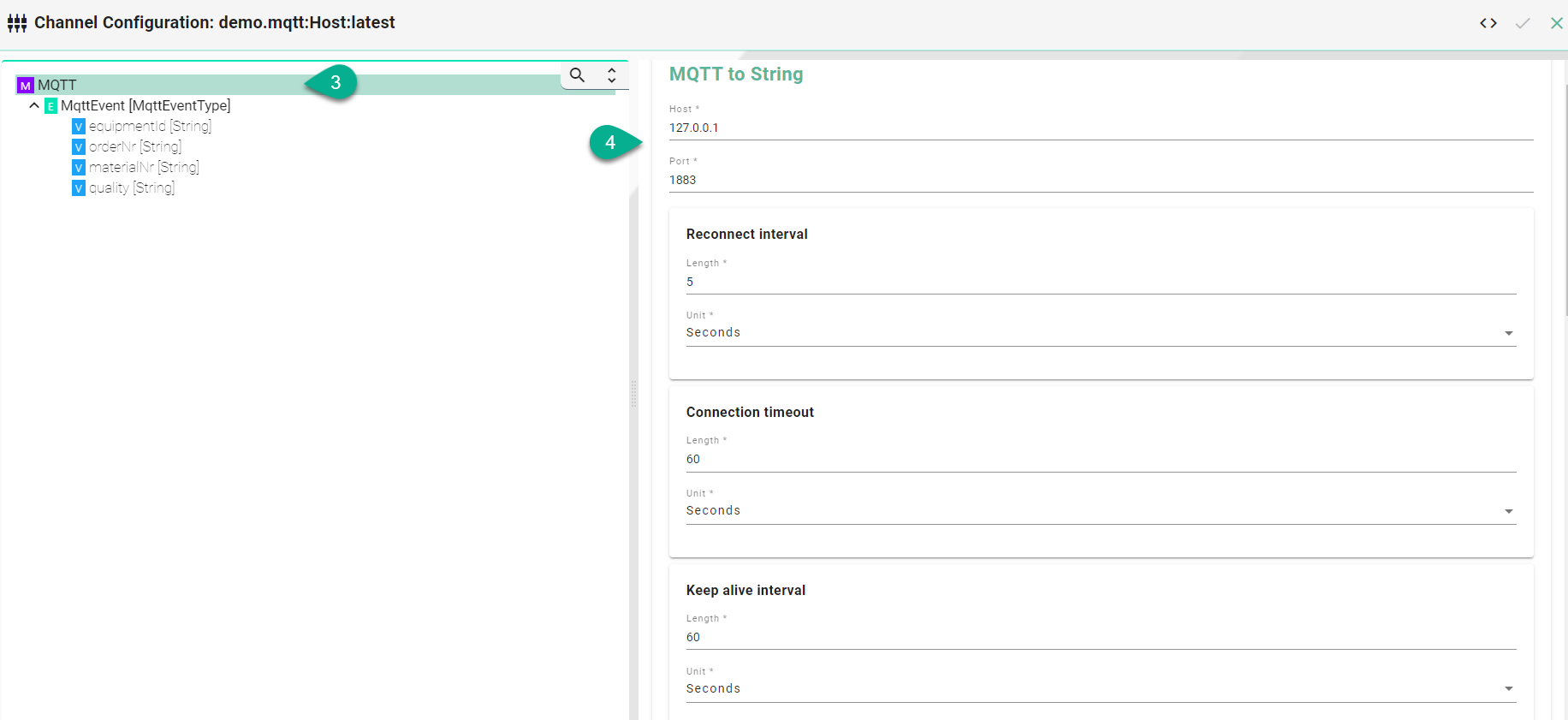The image size is (1568, 720).
Task: Open Connection timeout Unit dropdown
Action: click(1100, 511)
